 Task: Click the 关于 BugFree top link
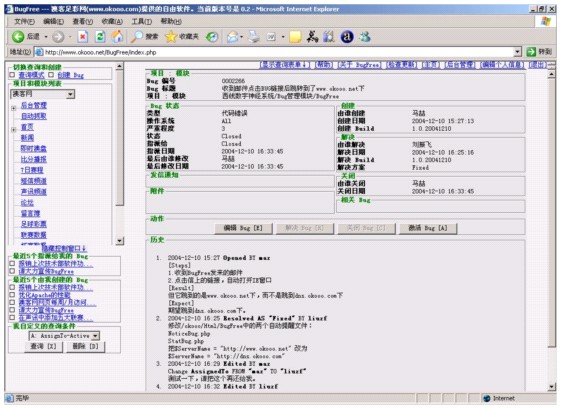point(359,65)
